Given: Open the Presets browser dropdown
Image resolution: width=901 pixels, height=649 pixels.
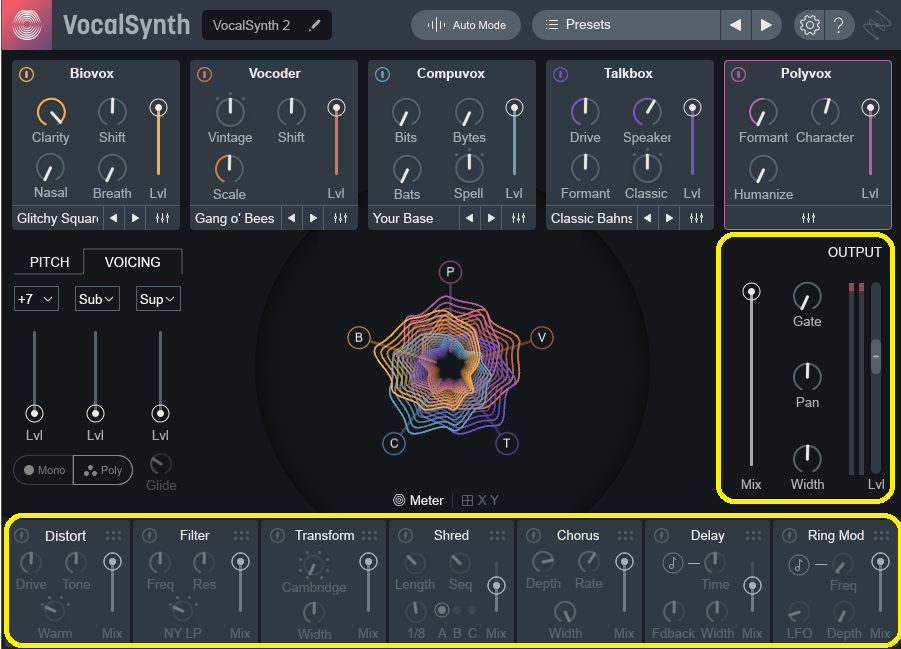Looking at the screenshot, I should pos(626,25).
